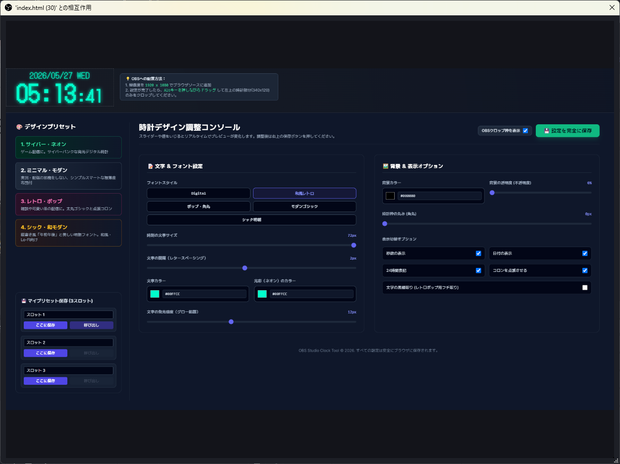The image size is (620, 464).
Task: Select the サイバー・ネオン design preset
Action: coord(68,148)
